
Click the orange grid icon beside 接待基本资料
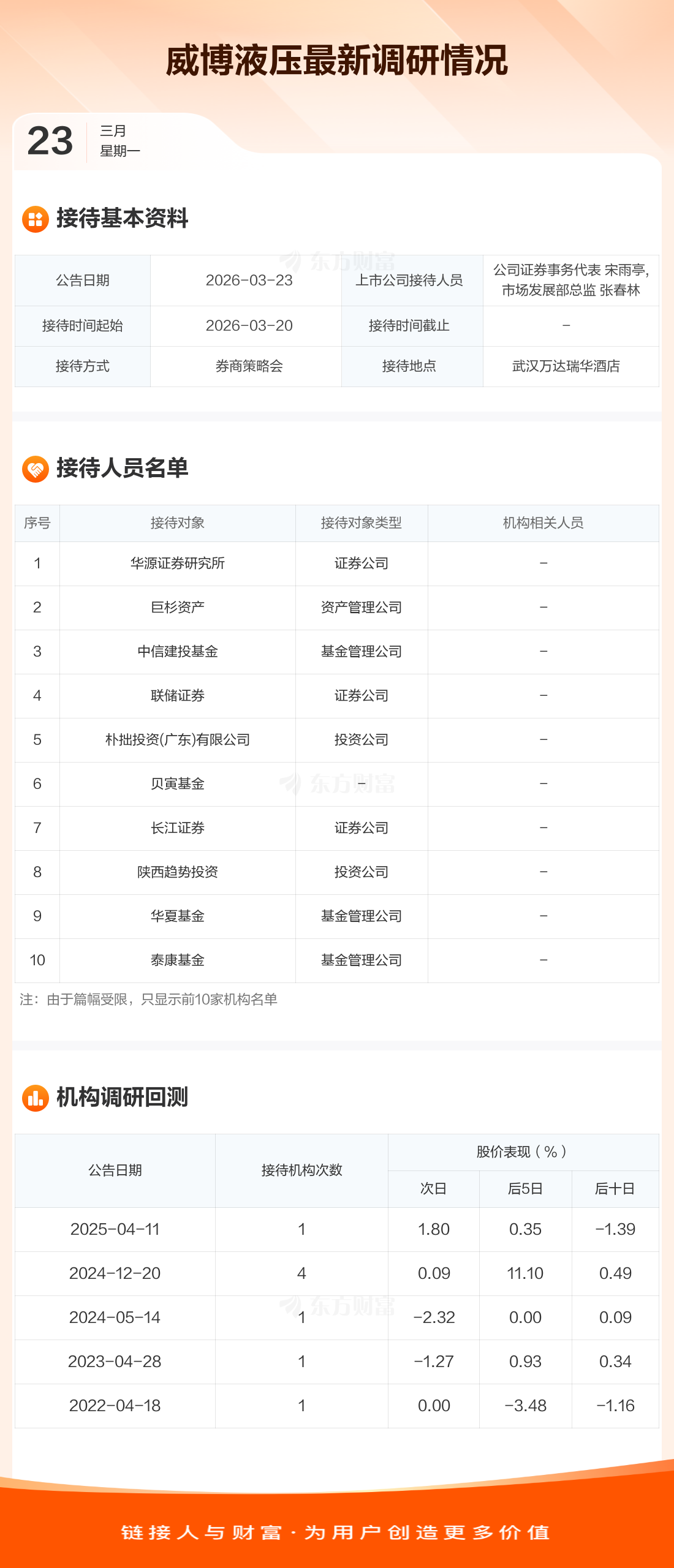click(36, 219)
